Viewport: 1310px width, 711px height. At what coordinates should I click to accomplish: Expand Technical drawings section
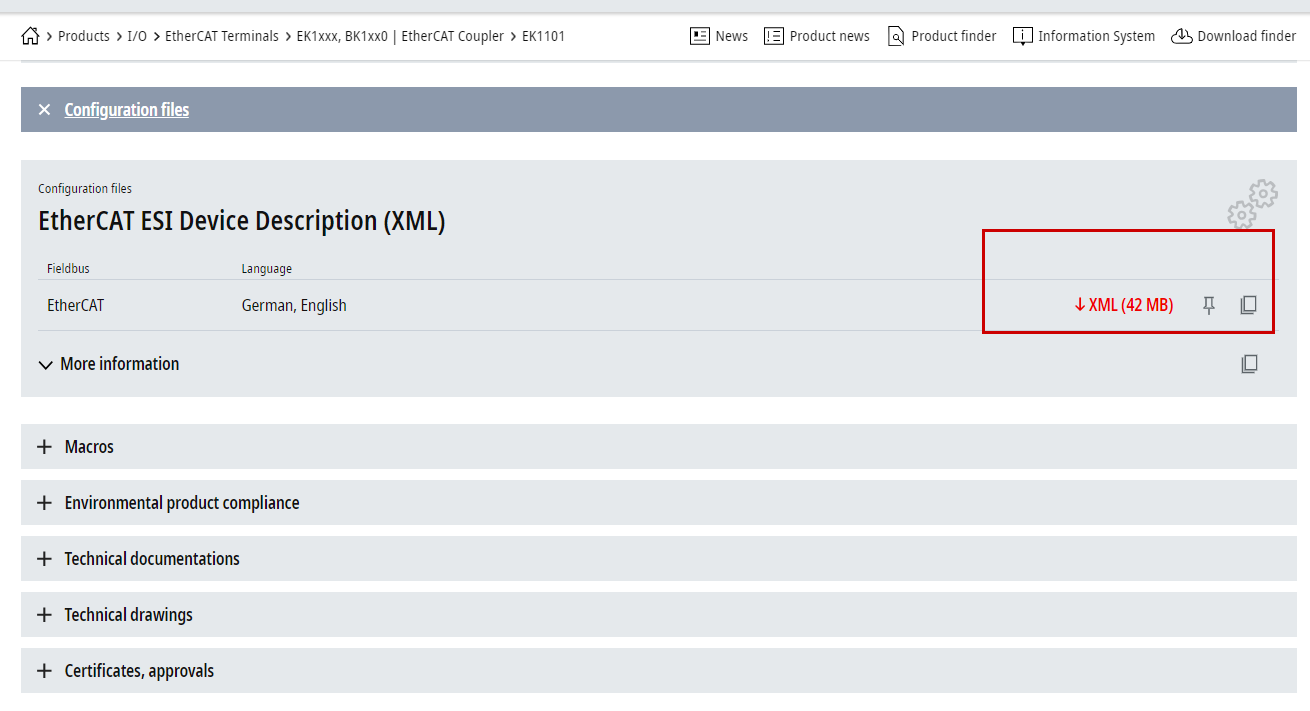point(657,615)
